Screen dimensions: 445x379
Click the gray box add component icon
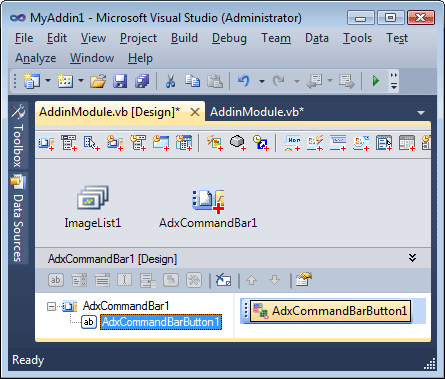click(x=238, y=143)
